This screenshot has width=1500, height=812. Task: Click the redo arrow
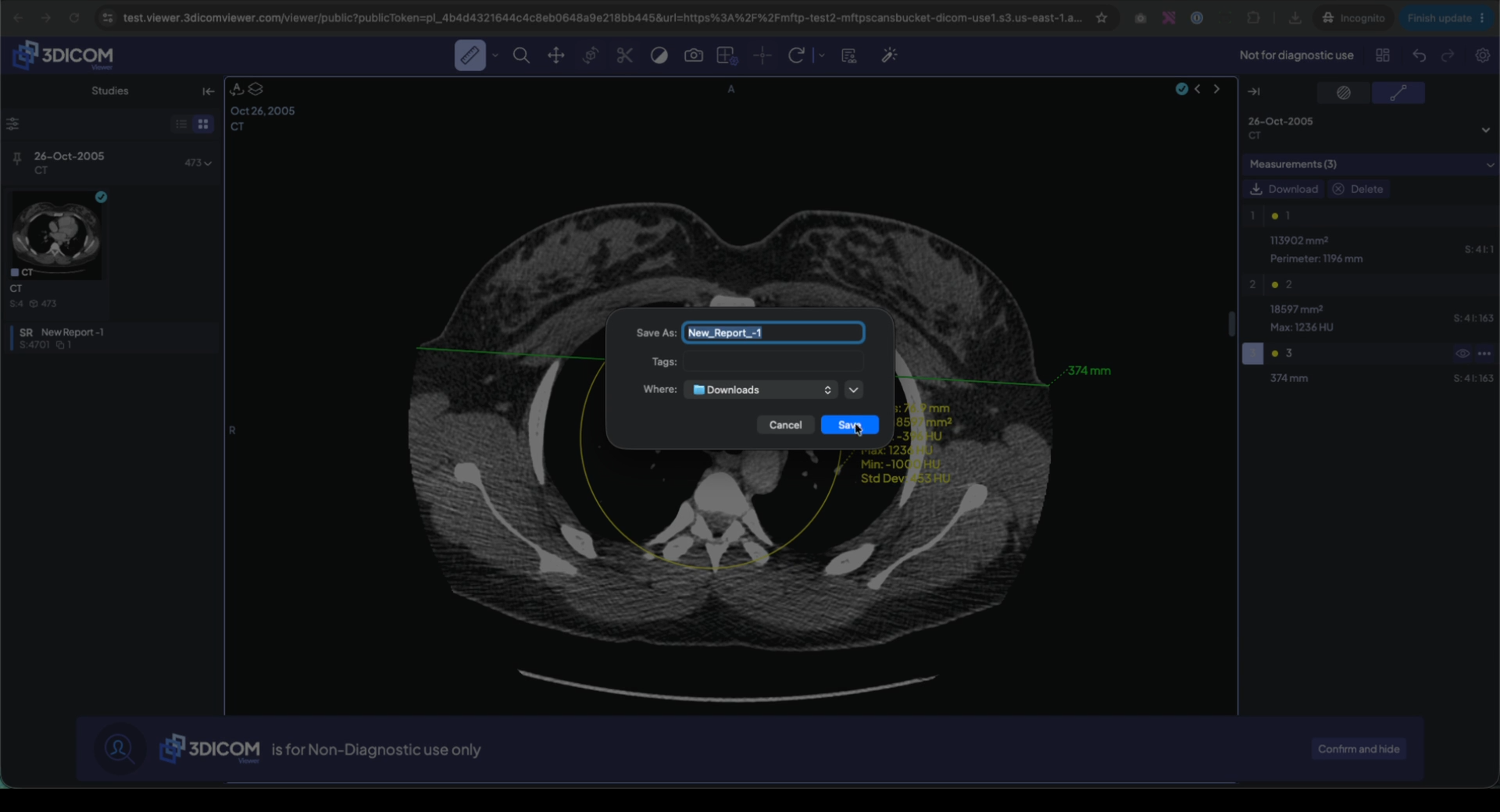point(1448,55)
